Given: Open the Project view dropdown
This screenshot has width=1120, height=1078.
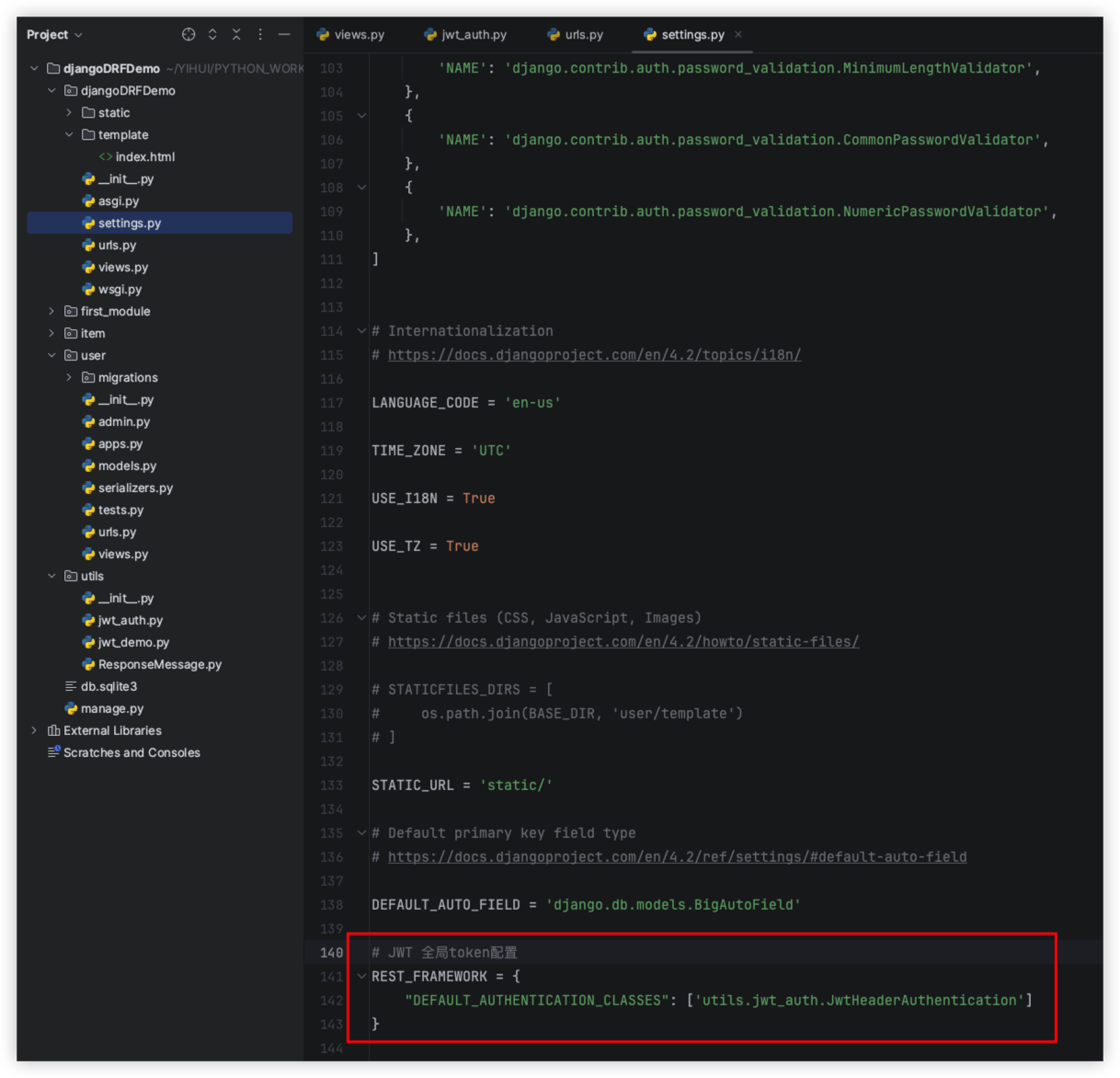Looking at the screenshot, I should (54, 35).
